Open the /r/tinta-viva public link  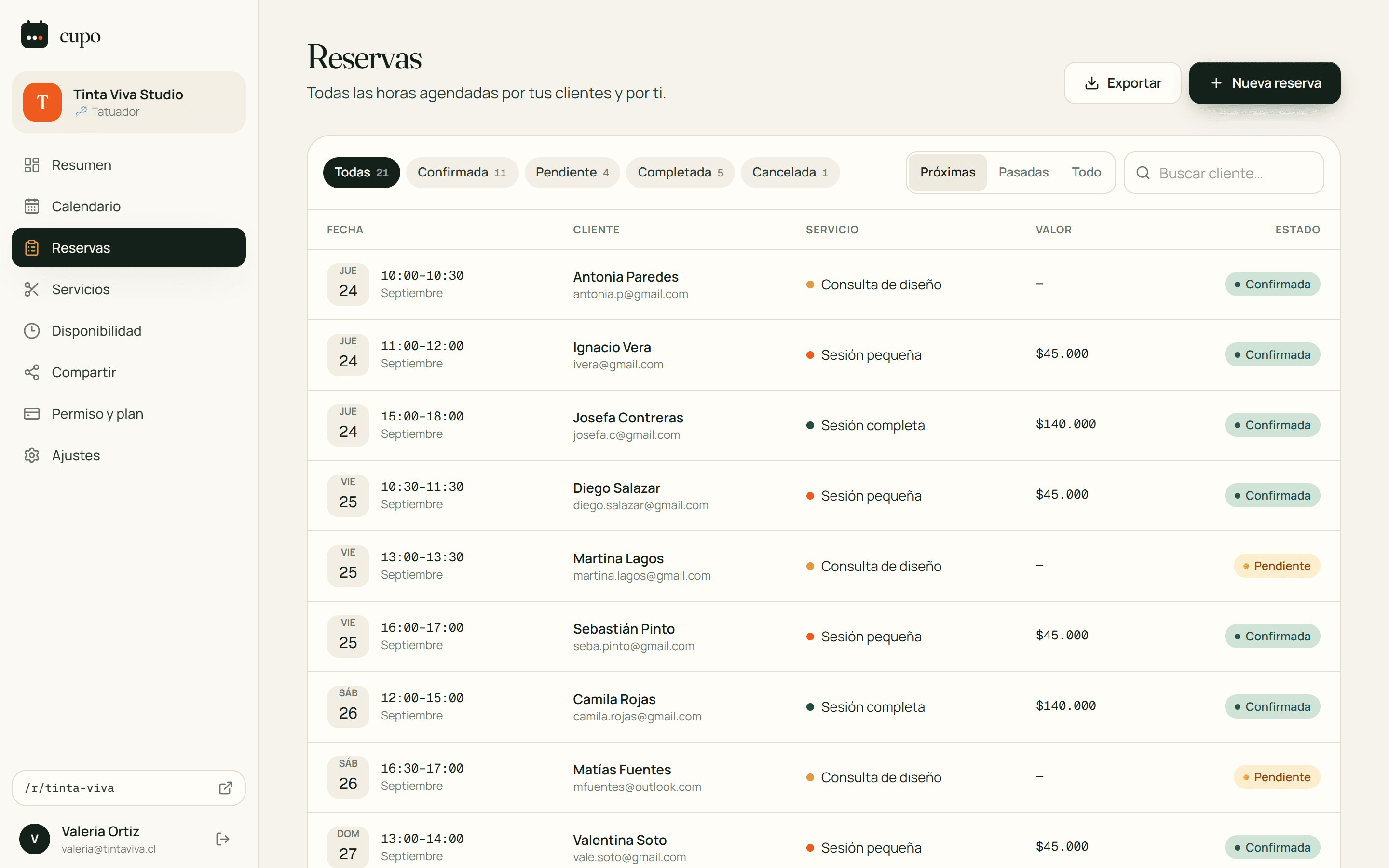point(129,787)
